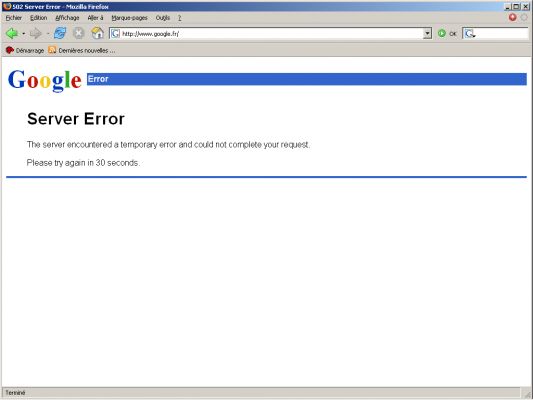Click the Terminé status bar text
The image size is (533, 400).
(15, 393)
